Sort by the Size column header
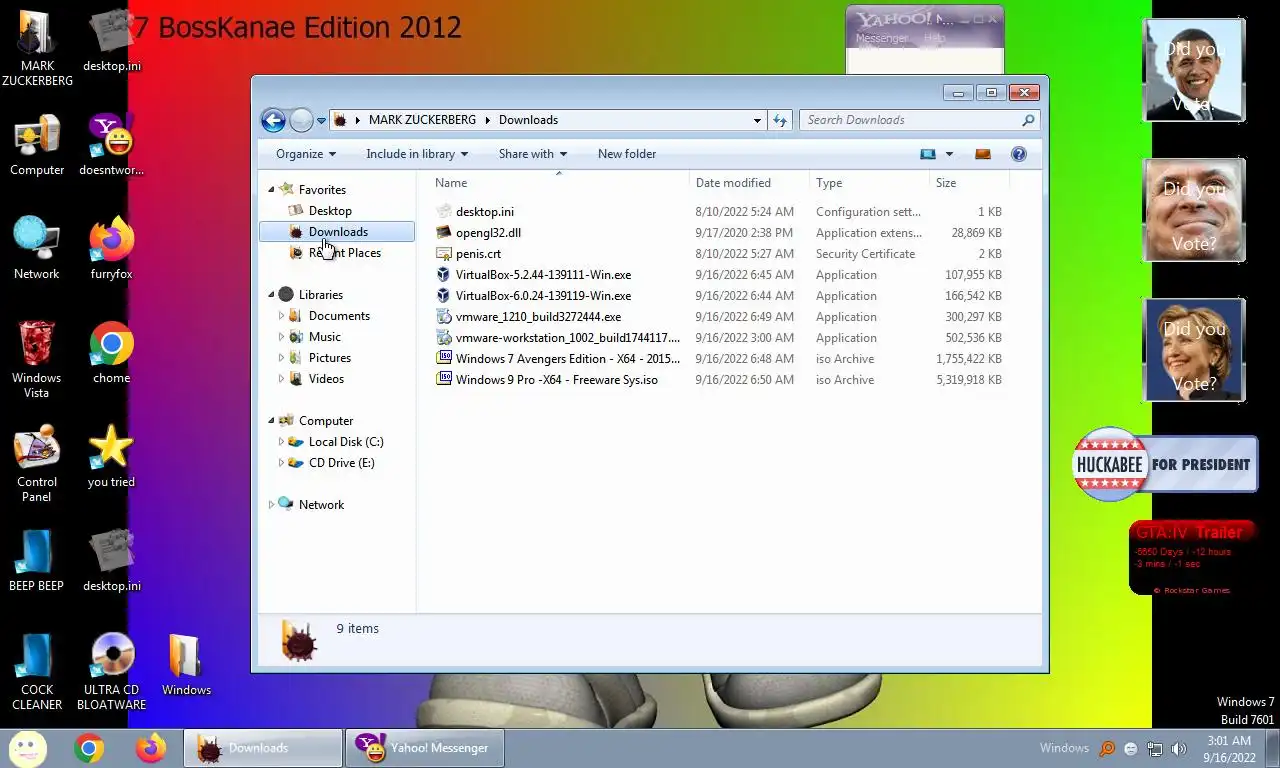The width and height of the screenshot is (1280, 768). pos(969,183)
